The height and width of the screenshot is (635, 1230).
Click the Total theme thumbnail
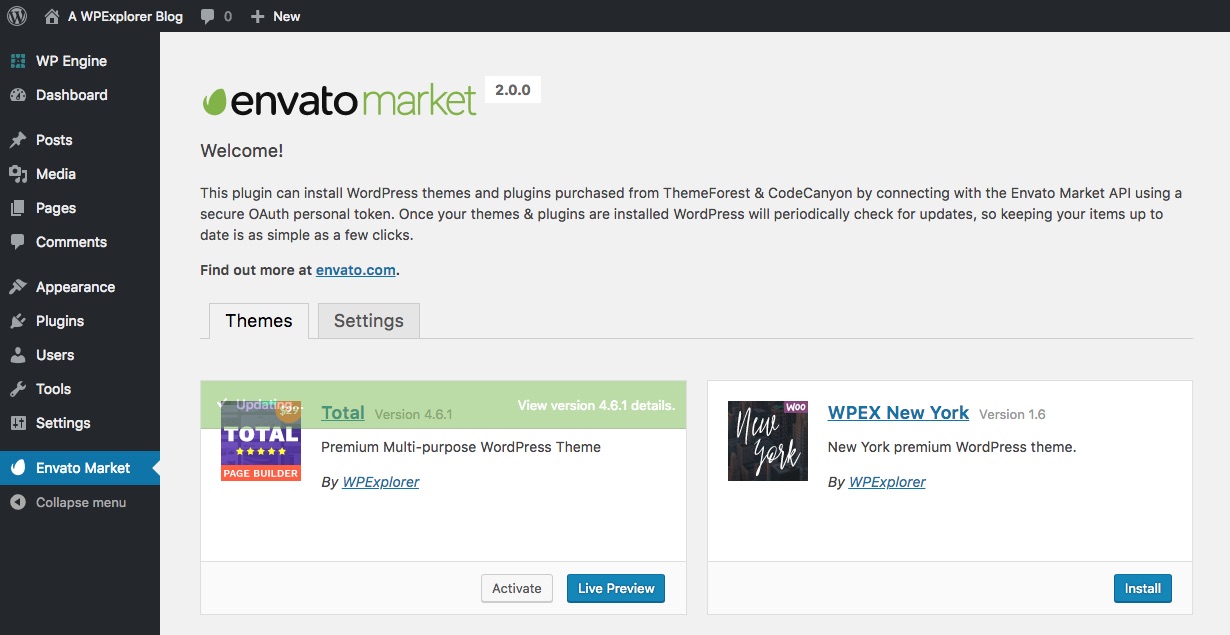[x=261, y=441]
